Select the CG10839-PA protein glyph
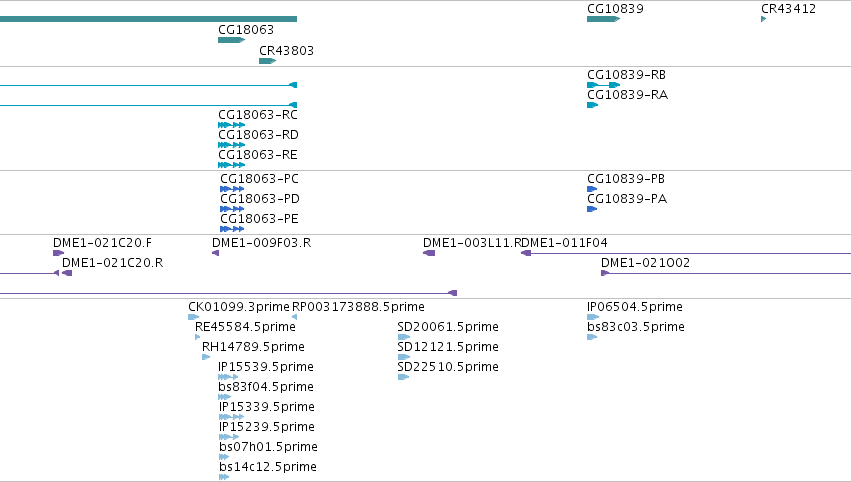 point(592,209)
